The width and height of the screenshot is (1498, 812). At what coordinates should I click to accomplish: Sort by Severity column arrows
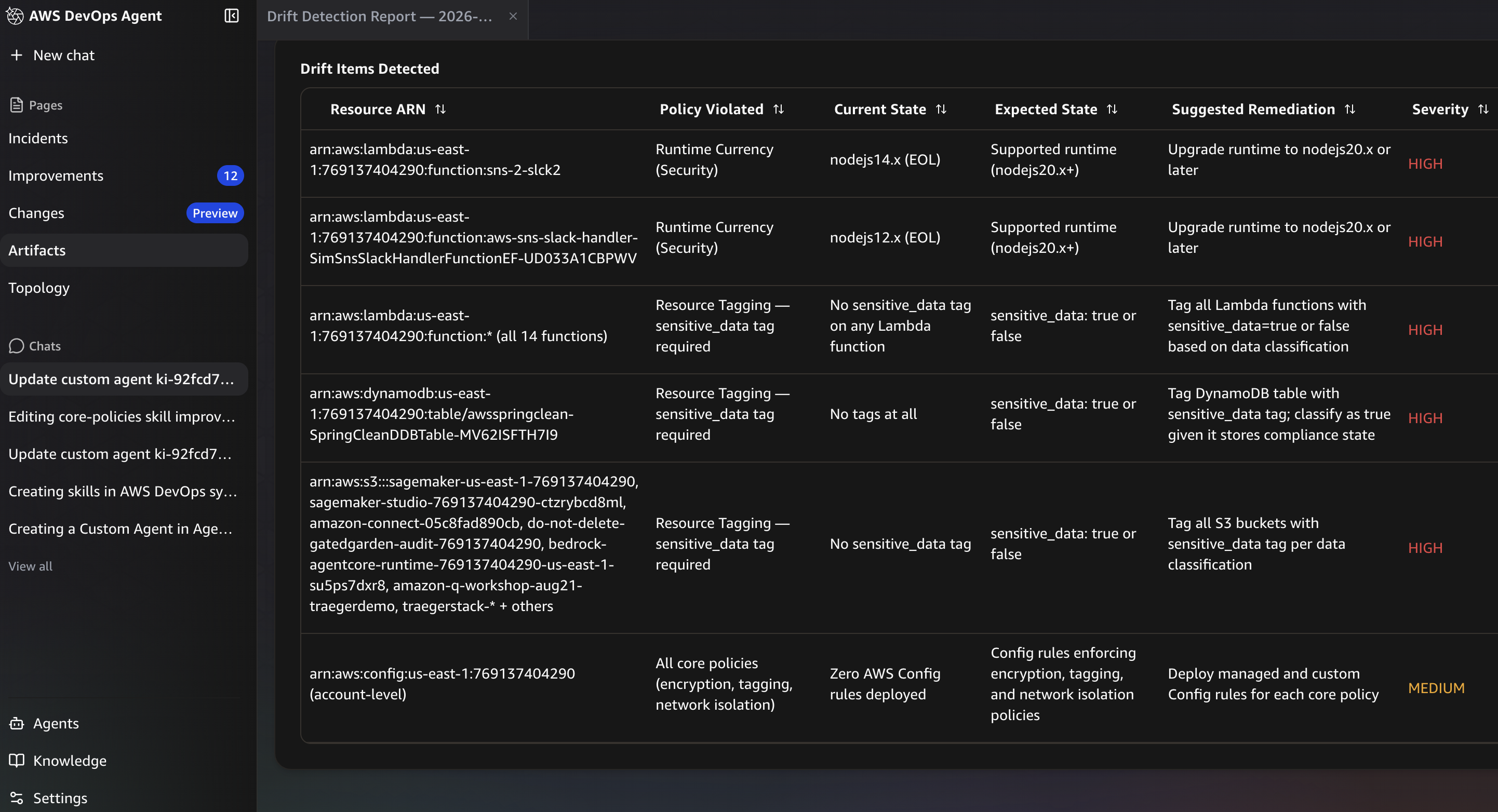click(x=1483, y=109)
